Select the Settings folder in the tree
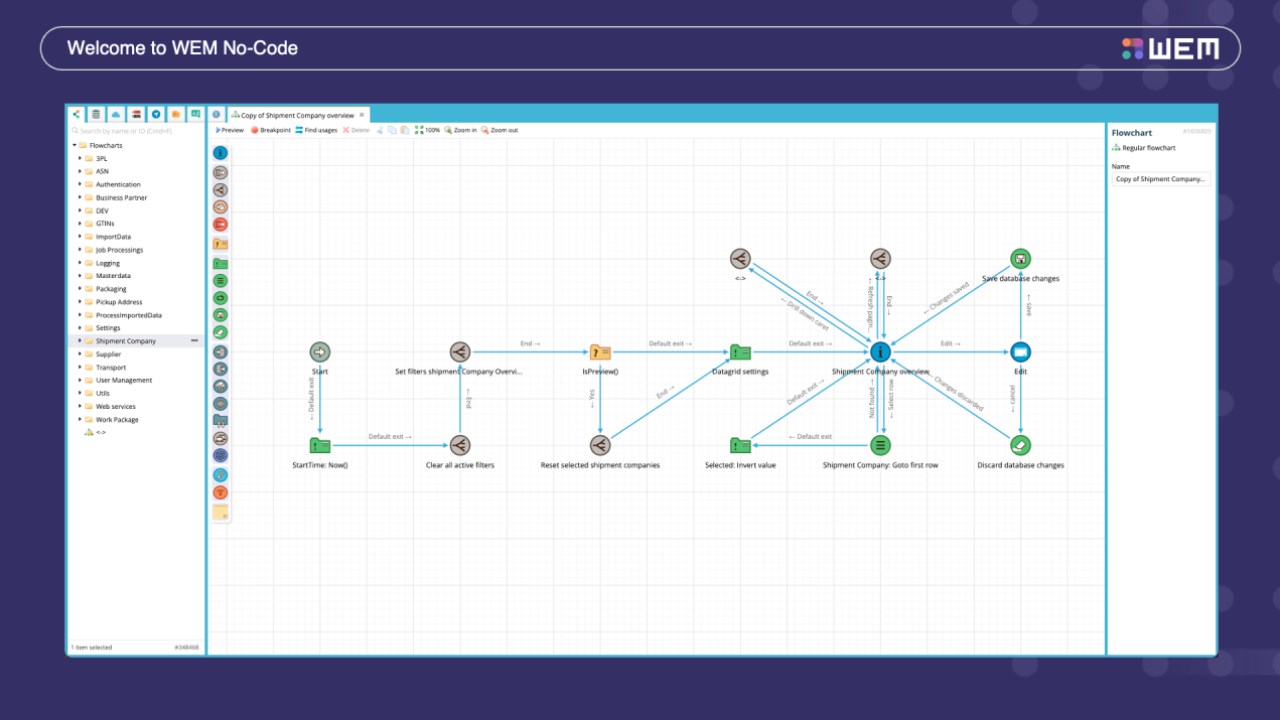The image size is (1280, 720). point(108,328)
